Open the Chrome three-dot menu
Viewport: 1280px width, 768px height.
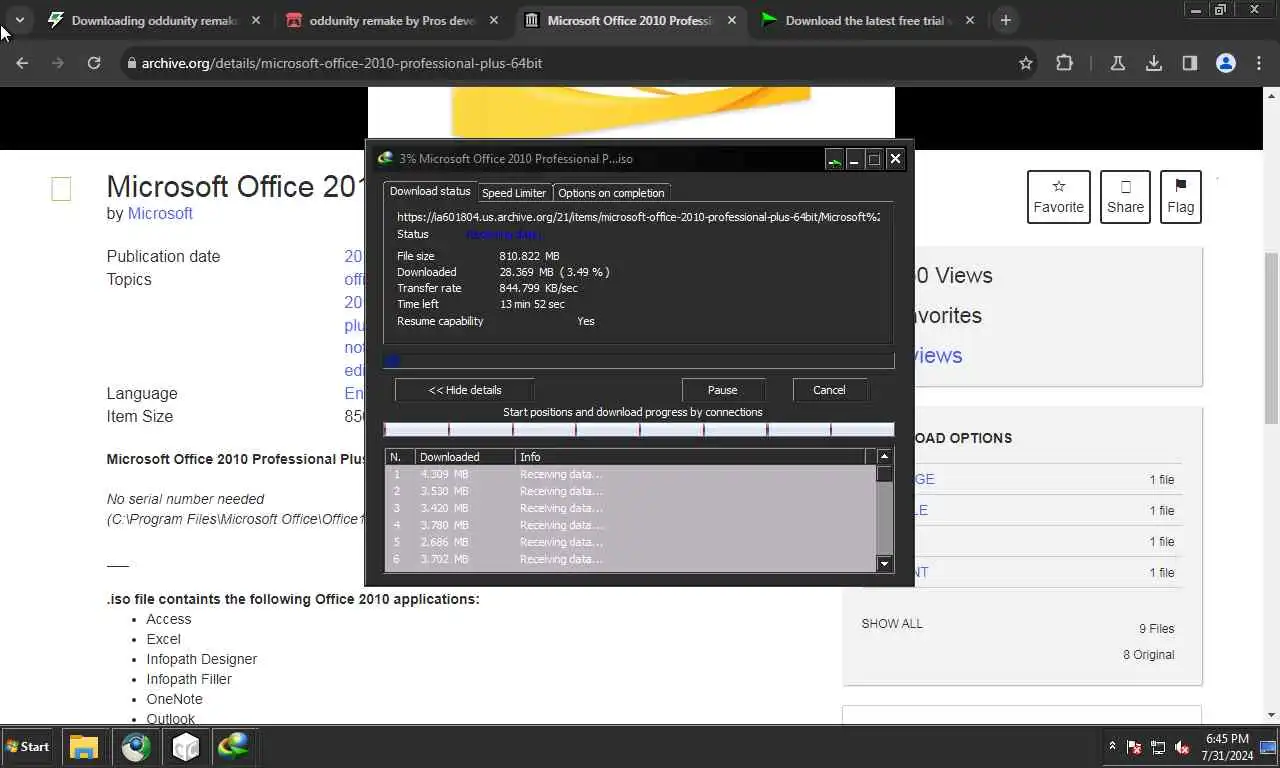[1257, 63]
